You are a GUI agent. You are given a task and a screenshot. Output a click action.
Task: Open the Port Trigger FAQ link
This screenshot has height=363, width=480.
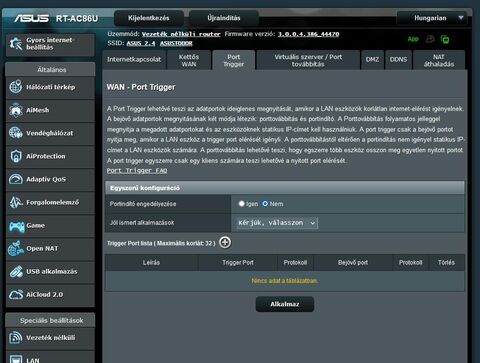137,171
